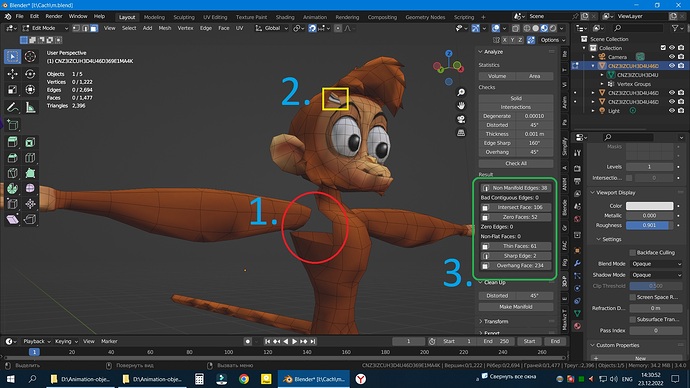
Task: Select the Shear tool
Action: 12,219
